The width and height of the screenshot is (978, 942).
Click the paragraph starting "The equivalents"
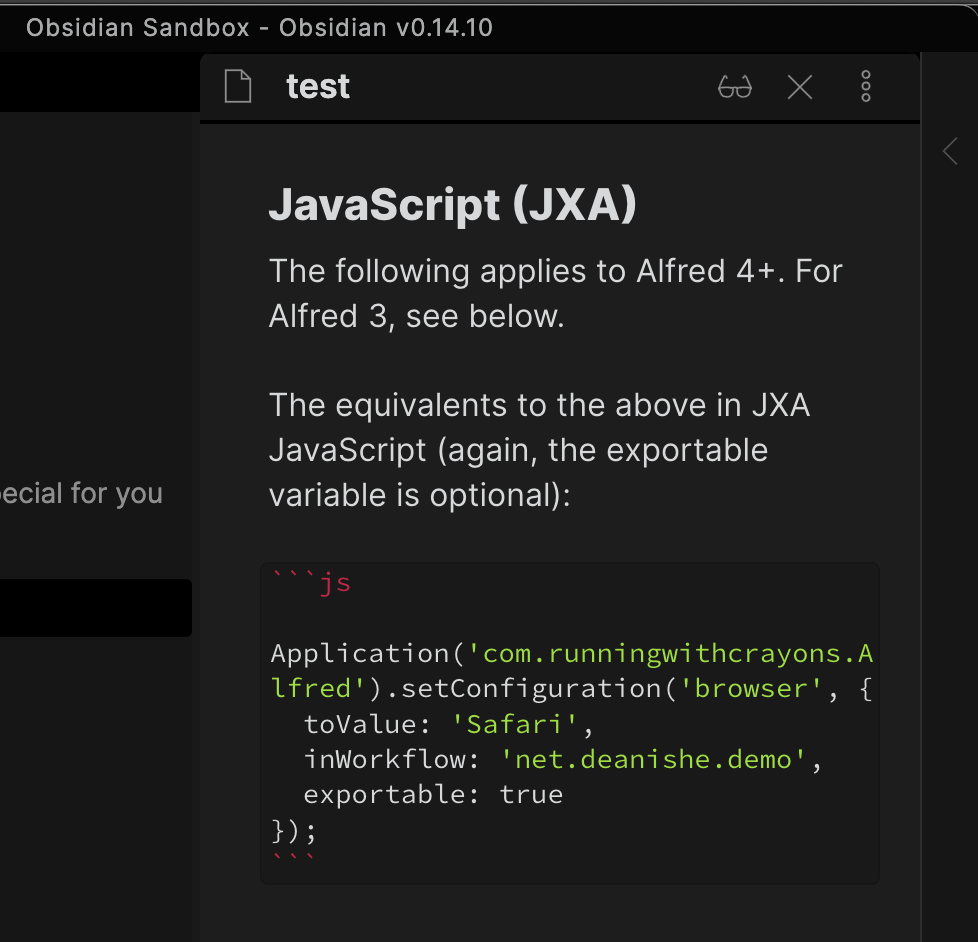click(539, 450)
